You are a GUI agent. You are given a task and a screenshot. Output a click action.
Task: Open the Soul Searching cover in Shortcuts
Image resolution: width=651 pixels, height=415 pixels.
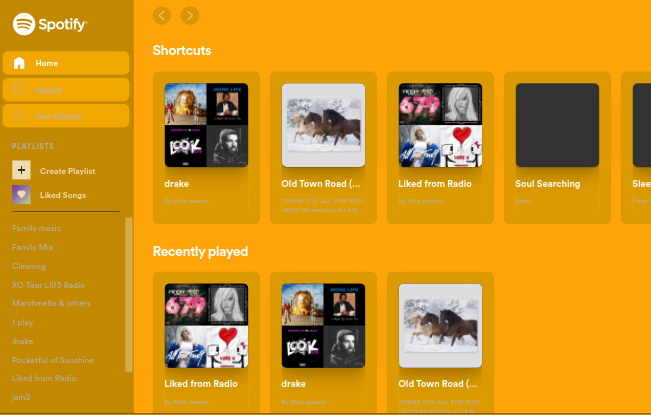[x=558, y=125]
